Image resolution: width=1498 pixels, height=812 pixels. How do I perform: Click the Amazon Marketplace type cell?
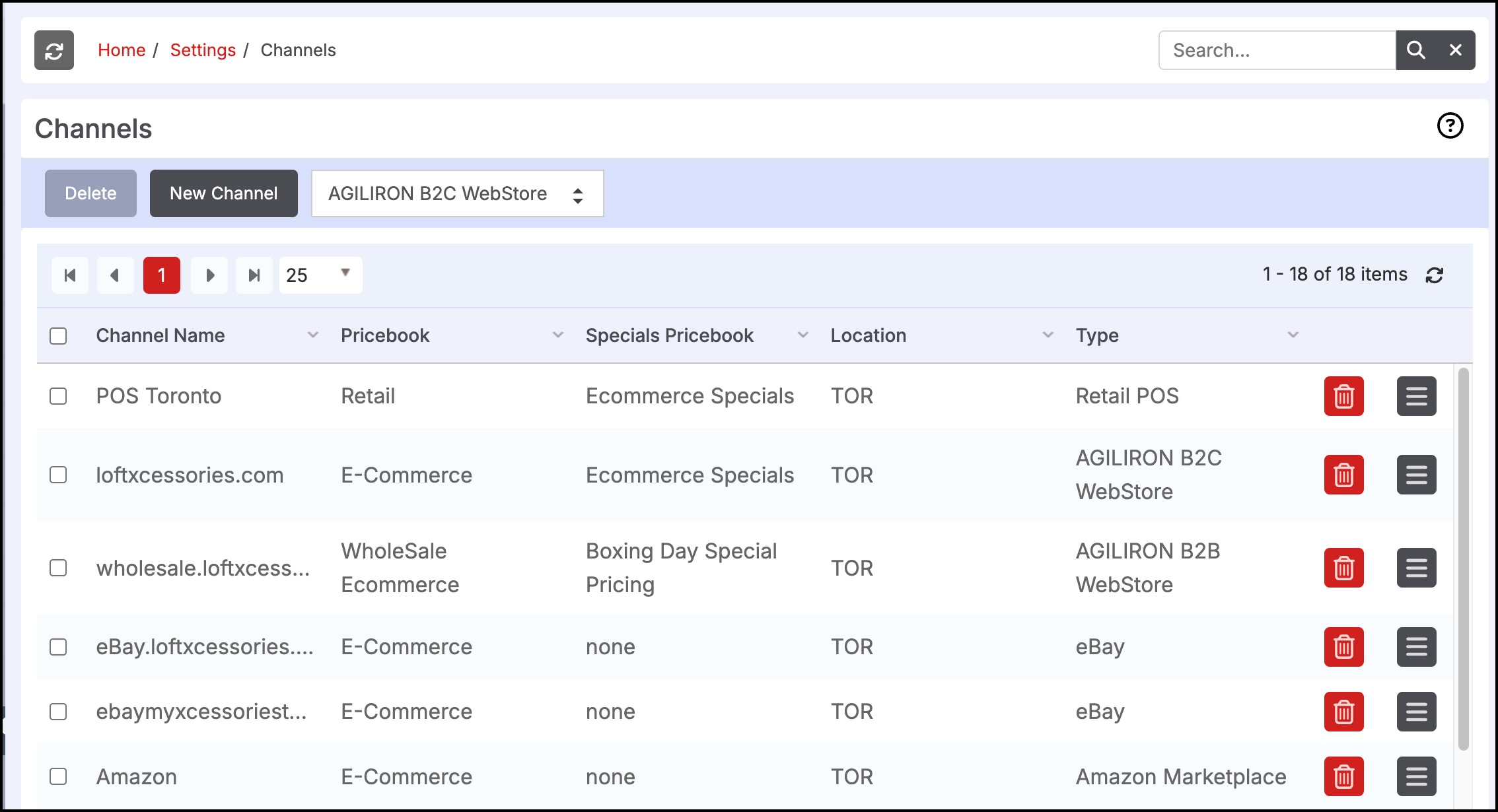(1181, 777)
